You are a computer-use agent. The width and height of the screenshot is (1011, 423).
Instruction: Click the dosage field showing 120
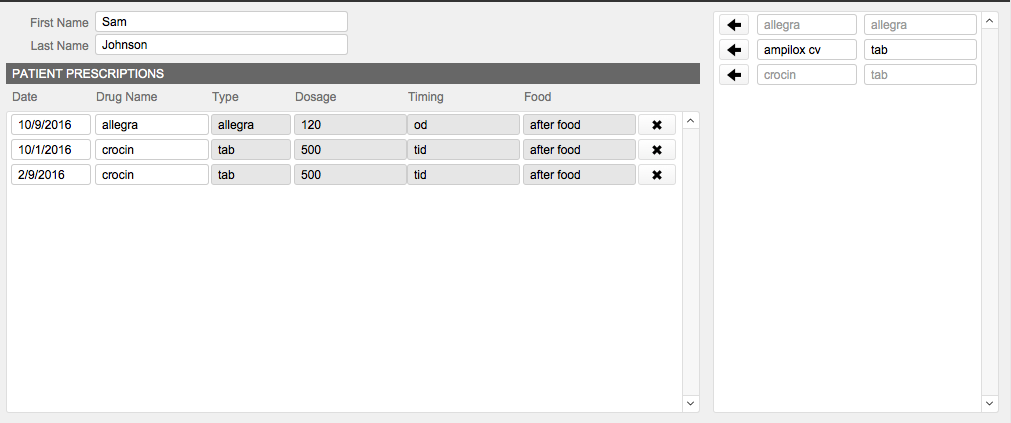(x=349, y=125)
